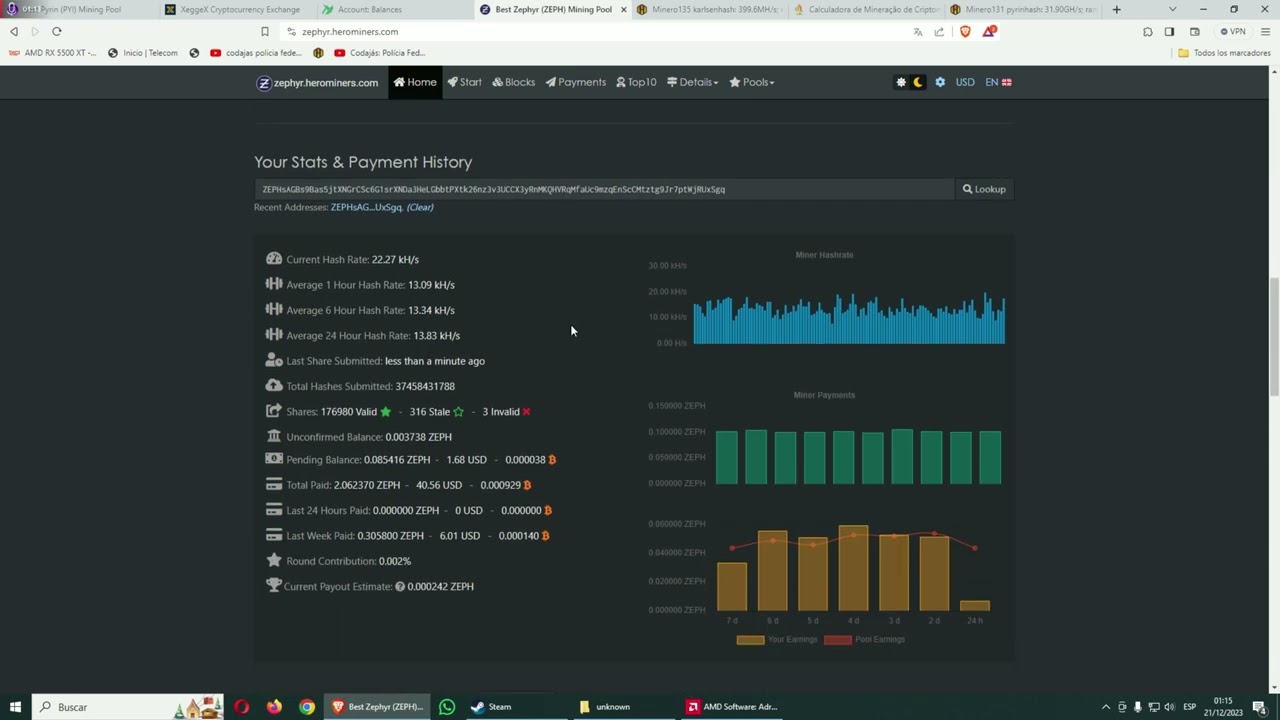Click the Last Share Submitted upload icon
1280x720 pixels.
[x=274, y=360]
